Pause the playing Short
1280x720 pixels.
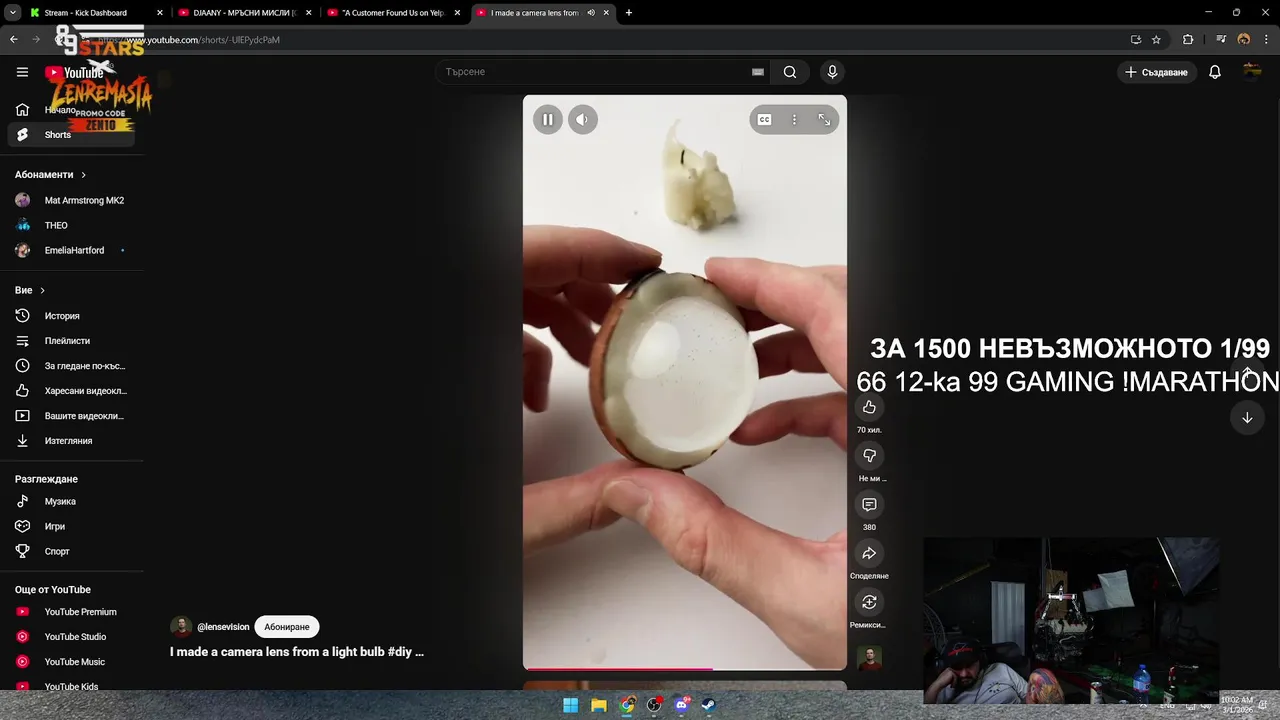(548, 120)
